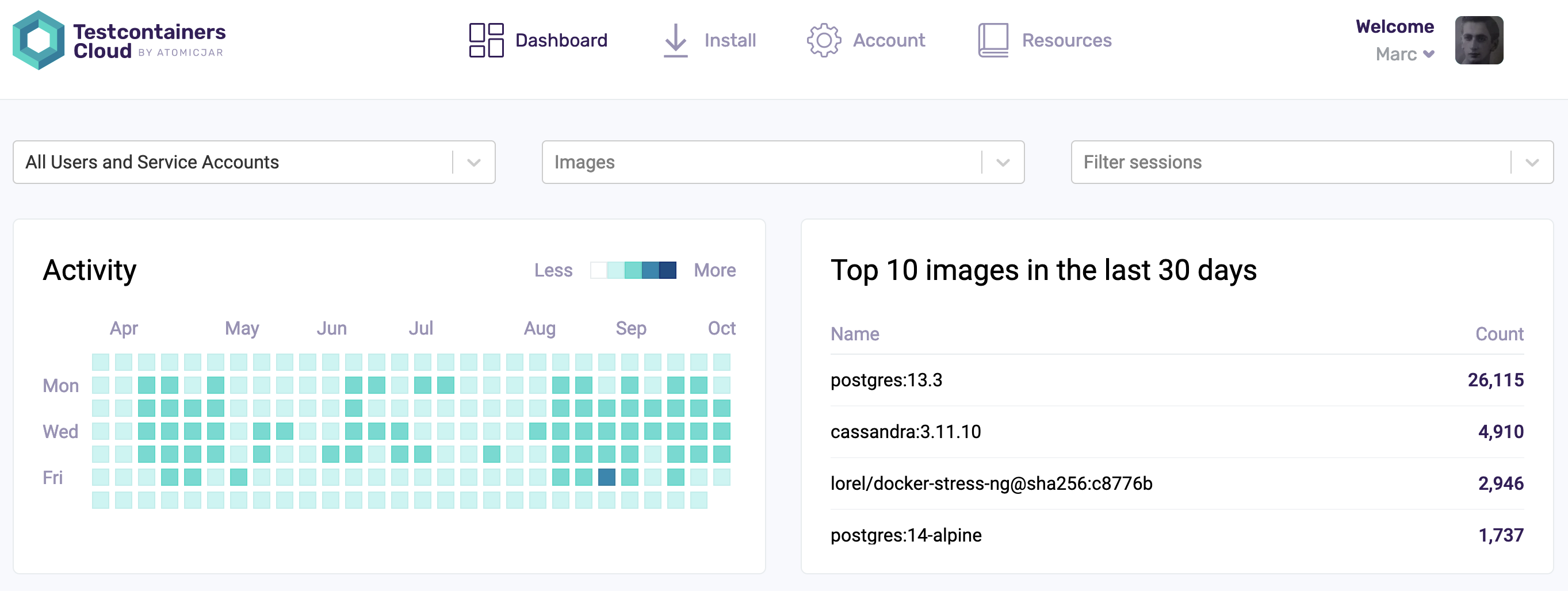
Task: Click the Testcontainers Cloud hexagon logo
Action: pyautogui.click(x=39, y=40)
